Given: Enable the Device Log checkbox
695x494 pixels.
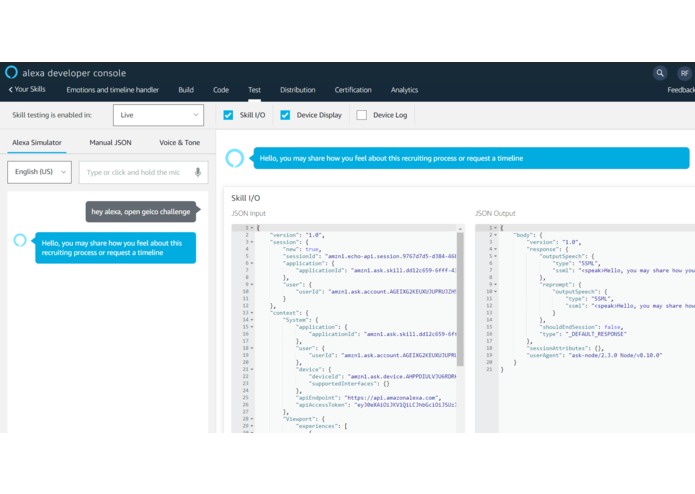Looking at the screenshot, I should coord(362,115).
